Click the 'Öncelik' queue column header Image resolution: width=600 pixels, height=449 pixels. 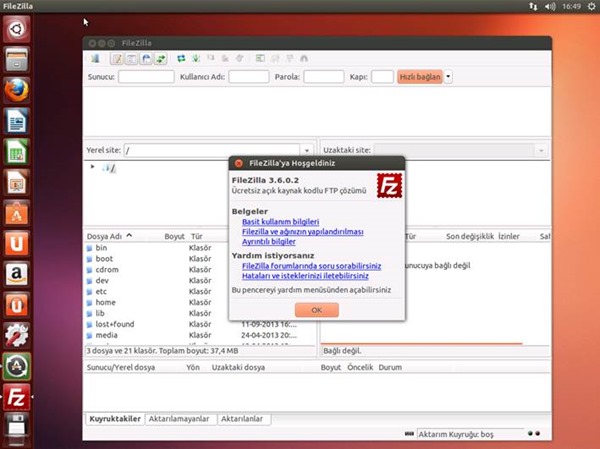pos(360,367)
